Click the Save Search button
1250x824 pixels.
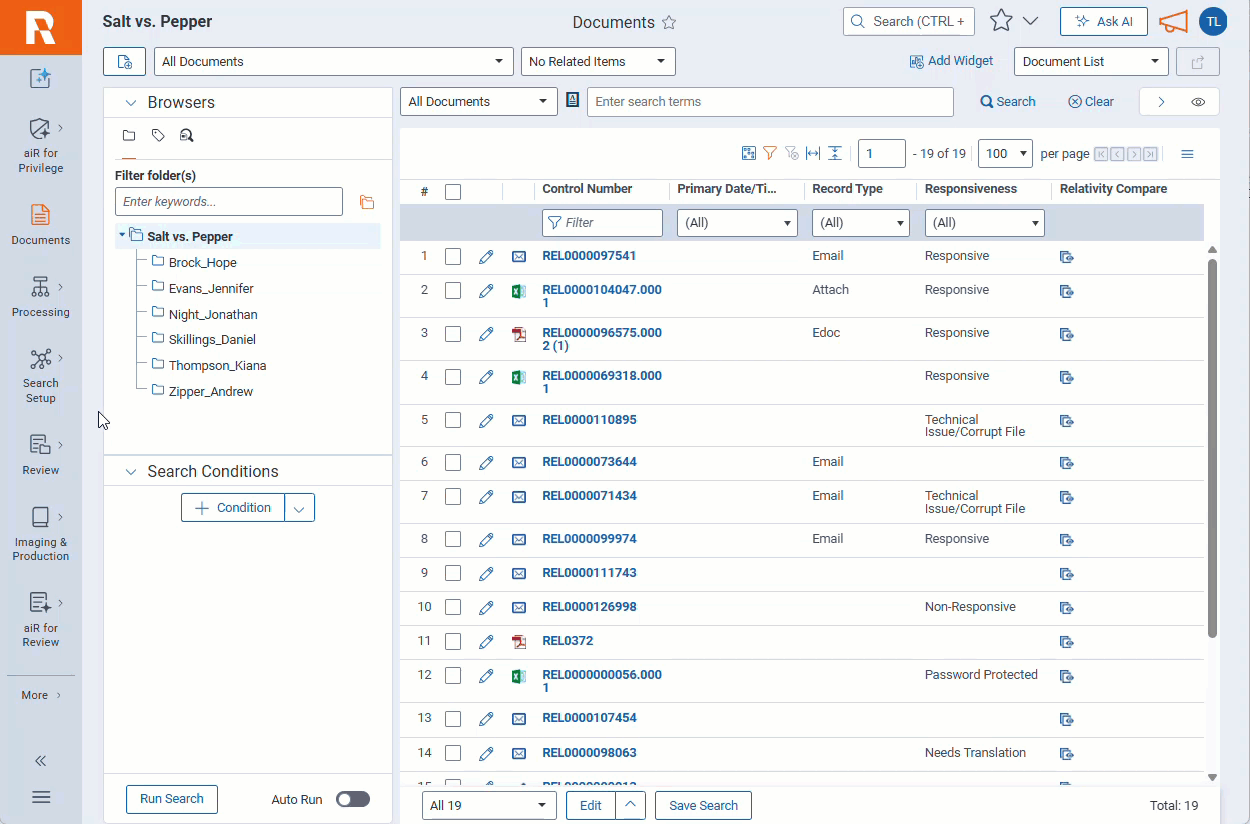[x=703, y=805]
